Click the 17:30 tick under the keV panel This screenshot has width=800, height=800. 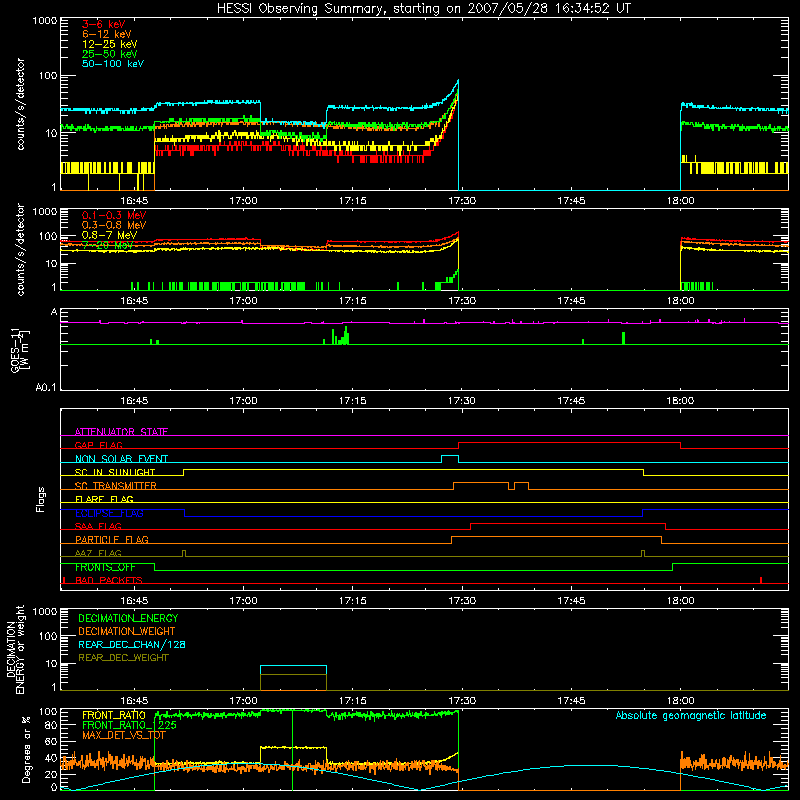462,201
